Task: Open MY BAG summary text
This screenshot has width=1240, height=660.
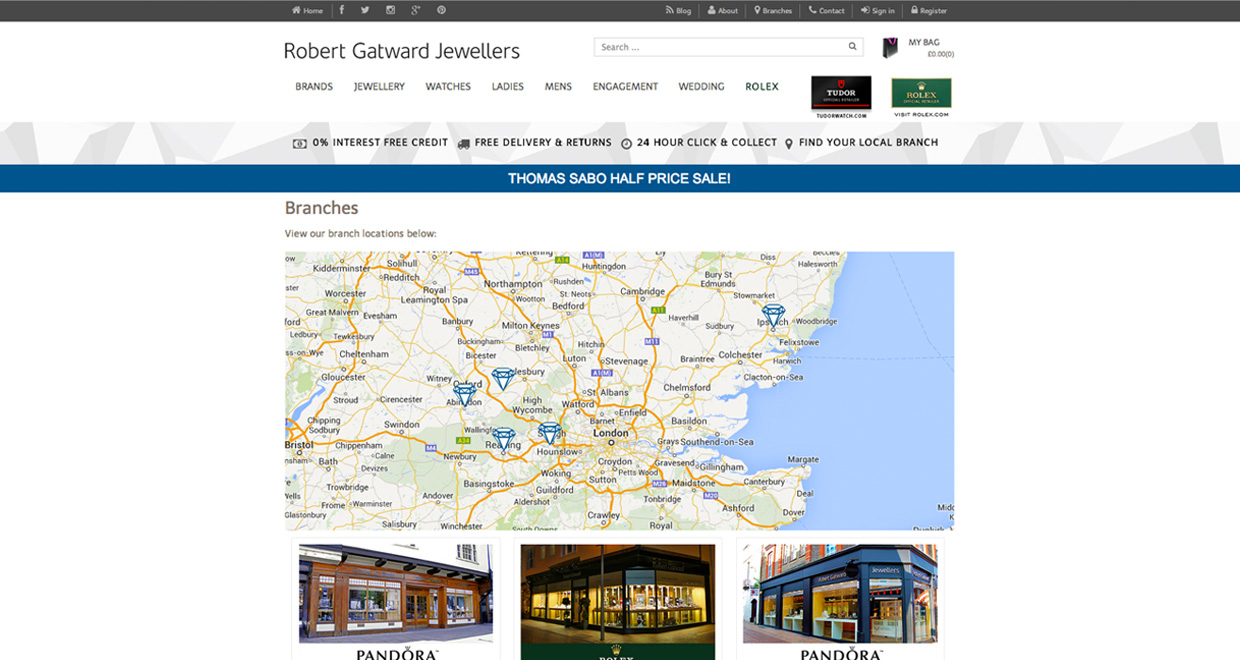Action: 931,48
